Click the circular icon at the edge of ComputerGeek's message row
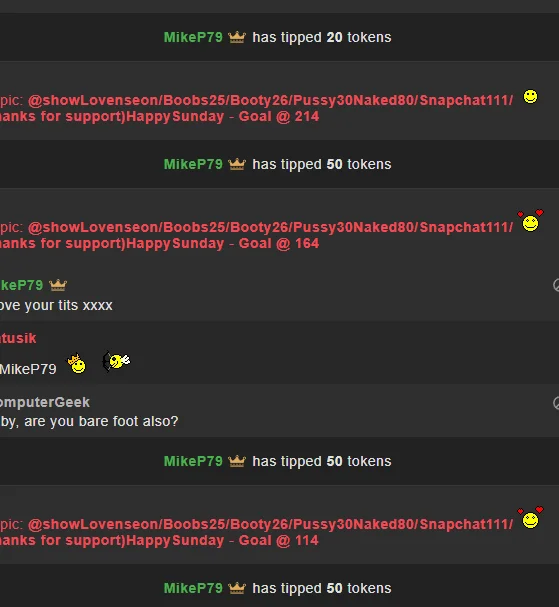 556,403
